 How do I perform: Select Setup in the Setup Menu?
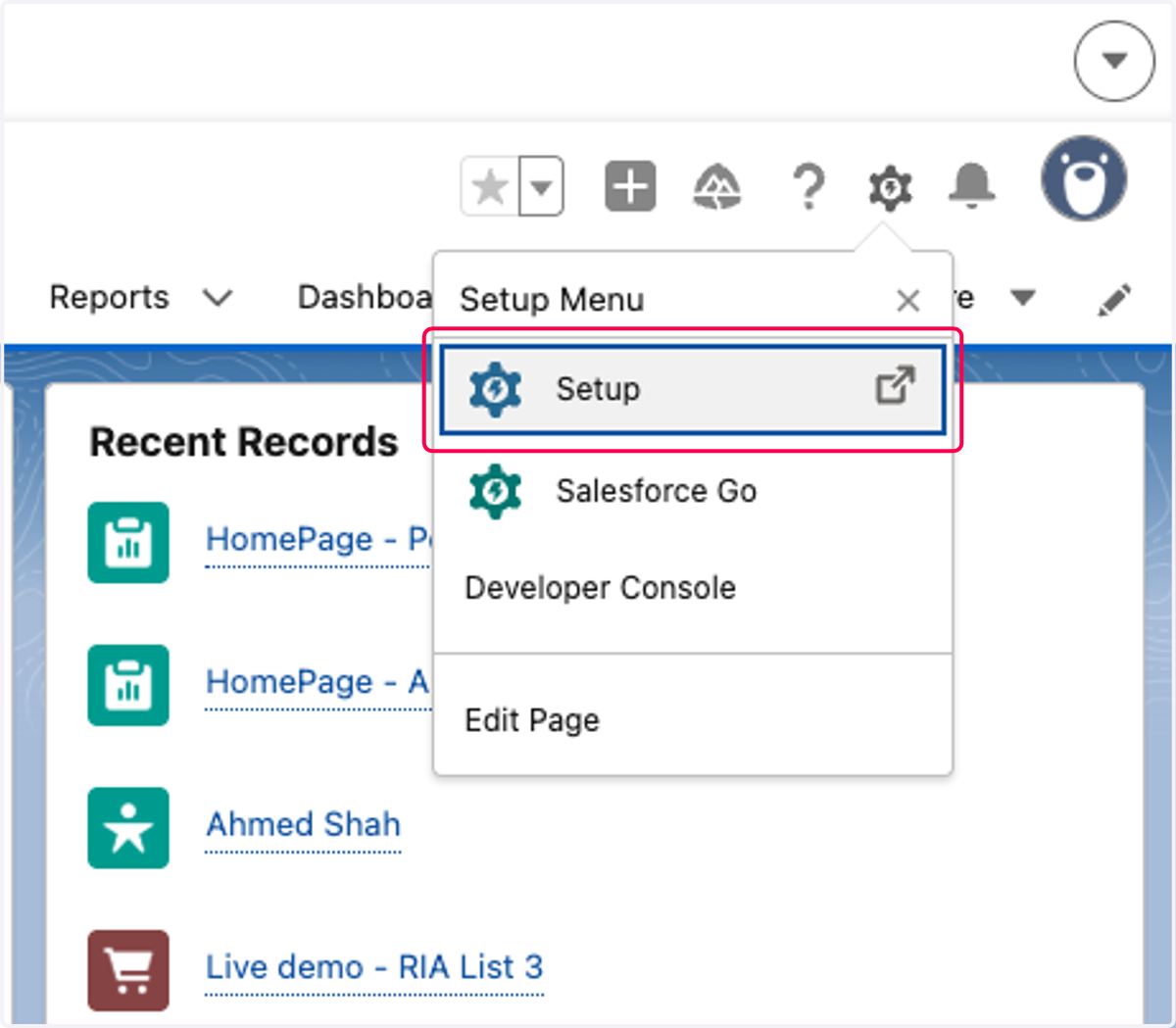click(692, 389)
